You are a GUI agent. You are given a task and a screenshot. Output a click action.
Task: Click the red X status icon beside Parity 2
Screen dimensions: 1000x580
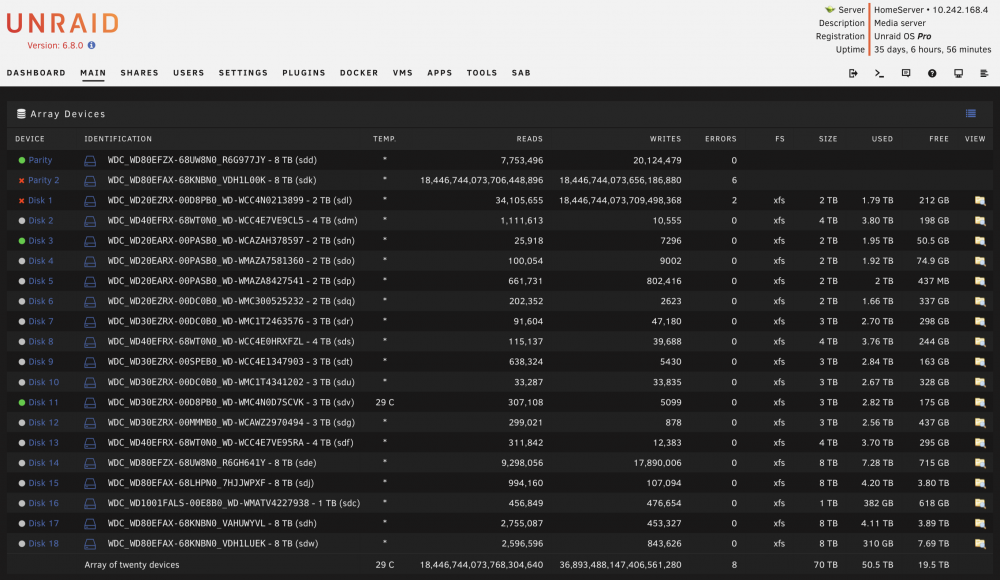tap(22, 181)
